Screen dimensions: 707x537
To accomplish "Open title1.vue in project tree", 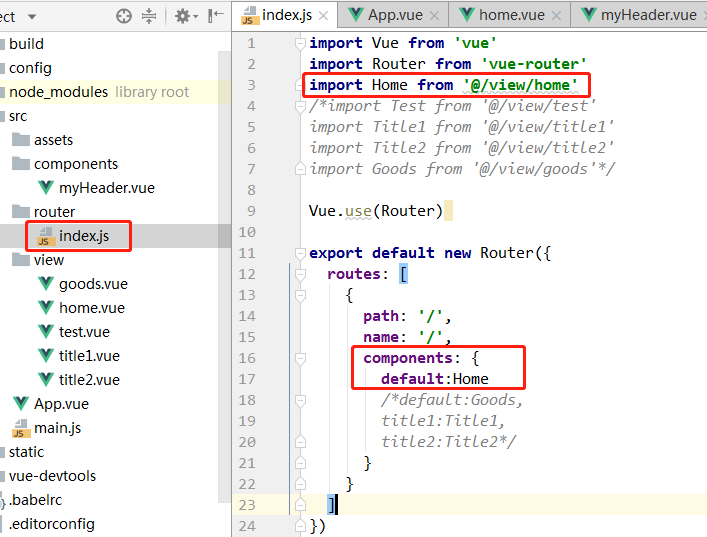I will click(x=89, y=356).
